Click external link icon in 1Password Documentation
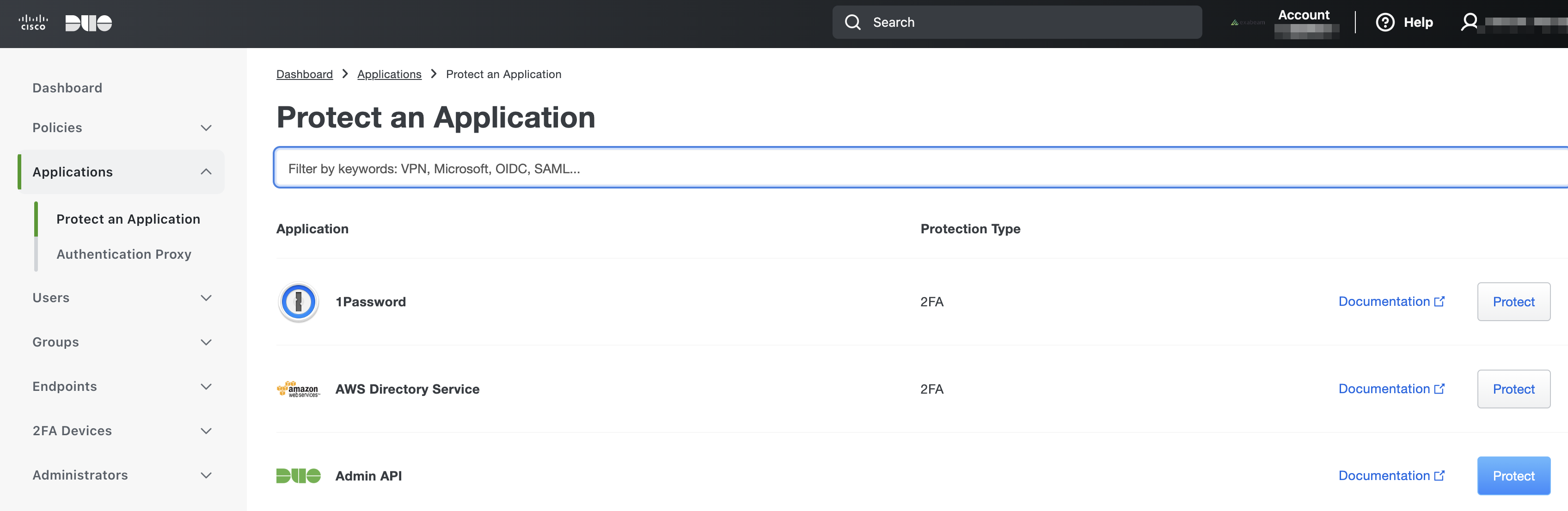Screen dimensions: 1568x511 click(x=1439, y=301)
